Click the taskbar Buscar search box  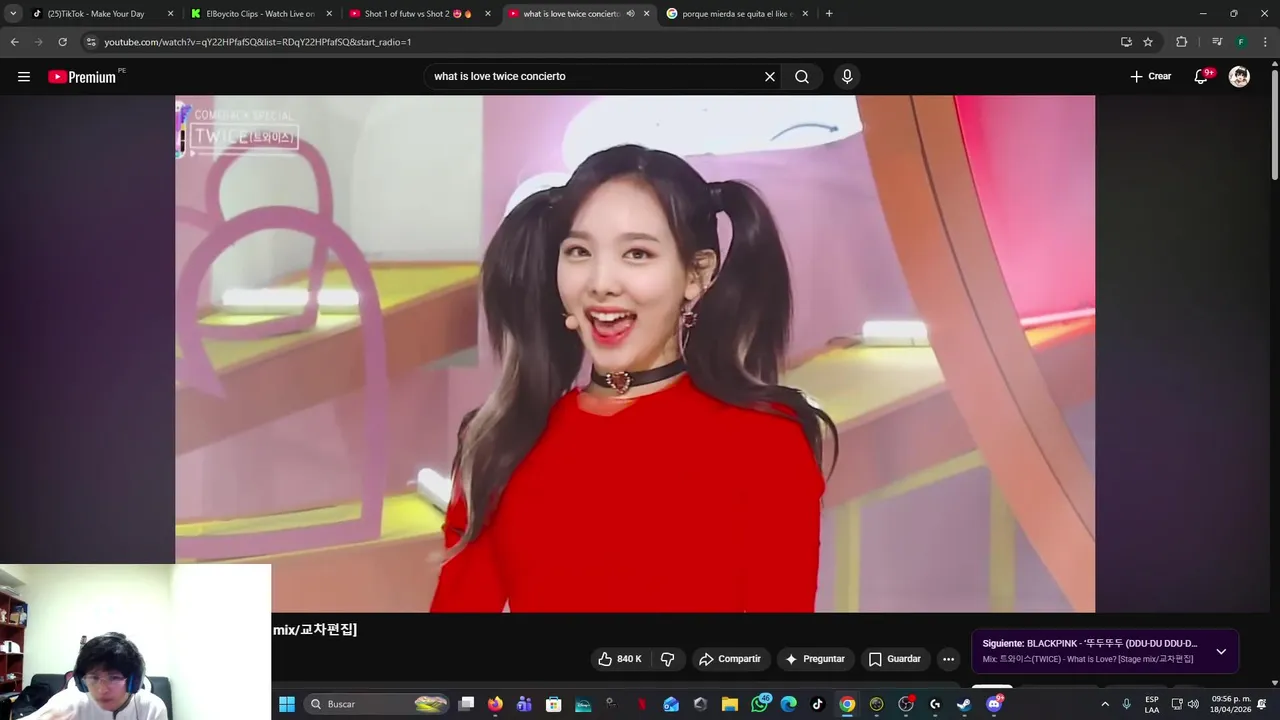pyautogui.click(x=378, y=704)
